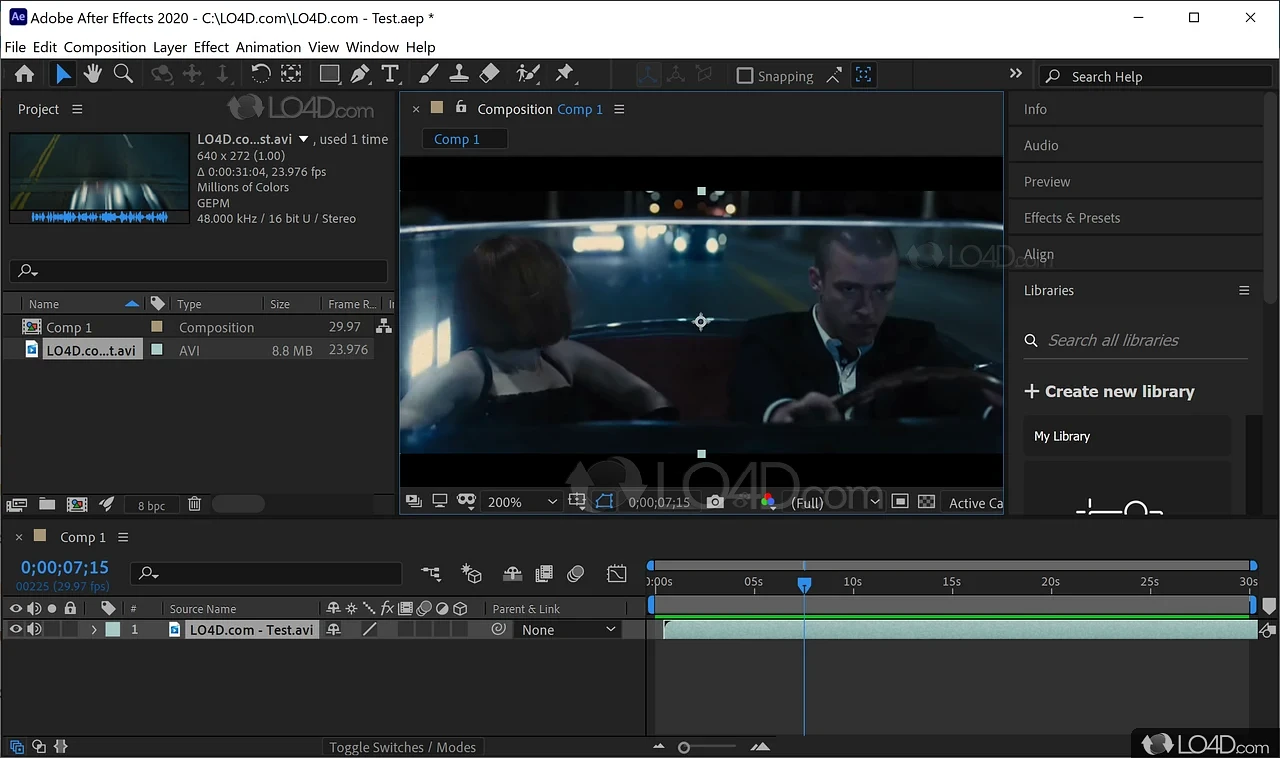The image size is (1280, 758).
Task: Open the Parent & Link None dropdown
Action: pos(567,629)
